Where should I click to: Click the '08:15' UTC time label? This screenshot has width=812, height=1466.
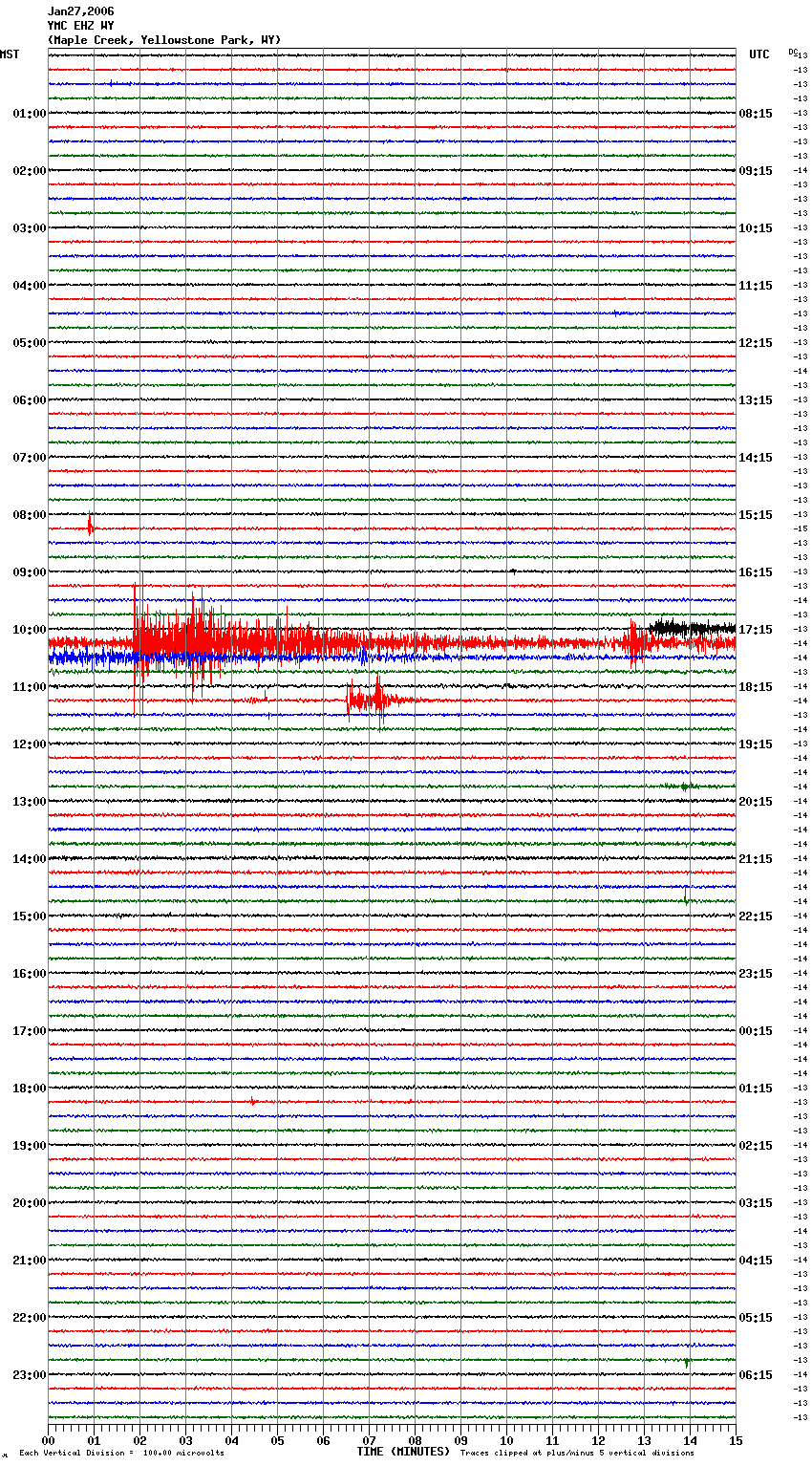pyautogui.click(x=756, y=114)
